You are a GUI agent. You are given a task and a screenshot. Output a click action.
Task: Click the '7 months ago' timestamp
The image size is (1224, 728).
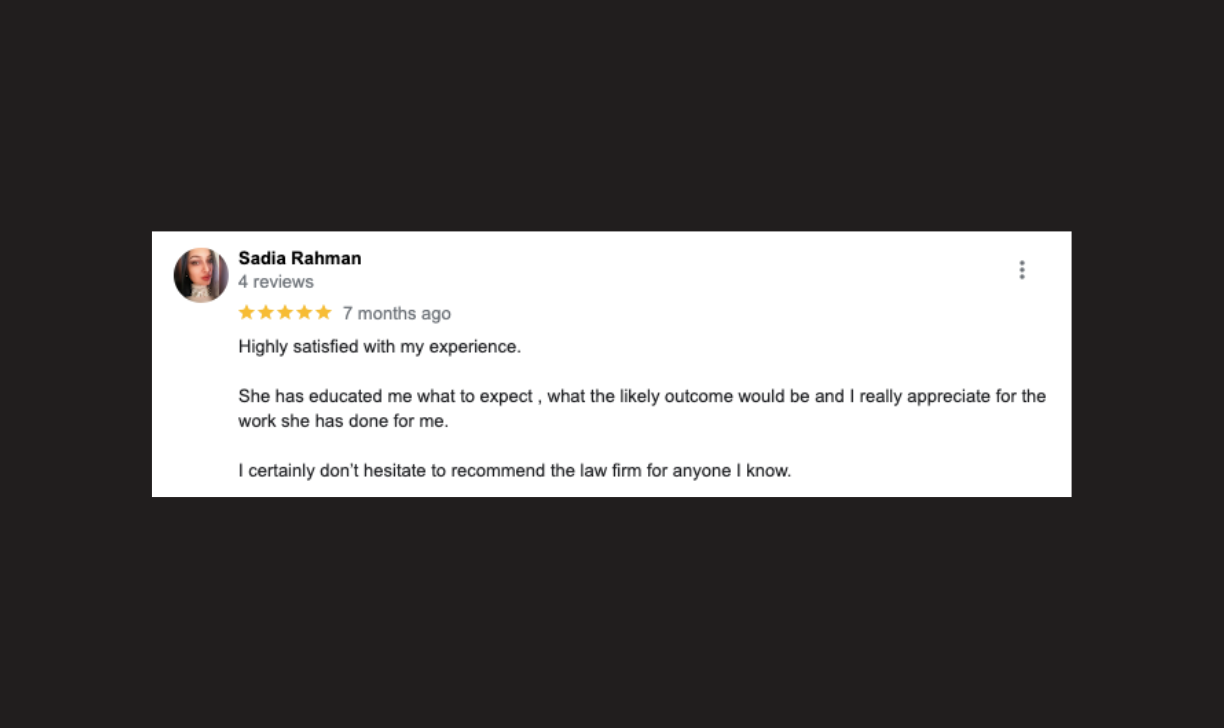click(397, 314)
